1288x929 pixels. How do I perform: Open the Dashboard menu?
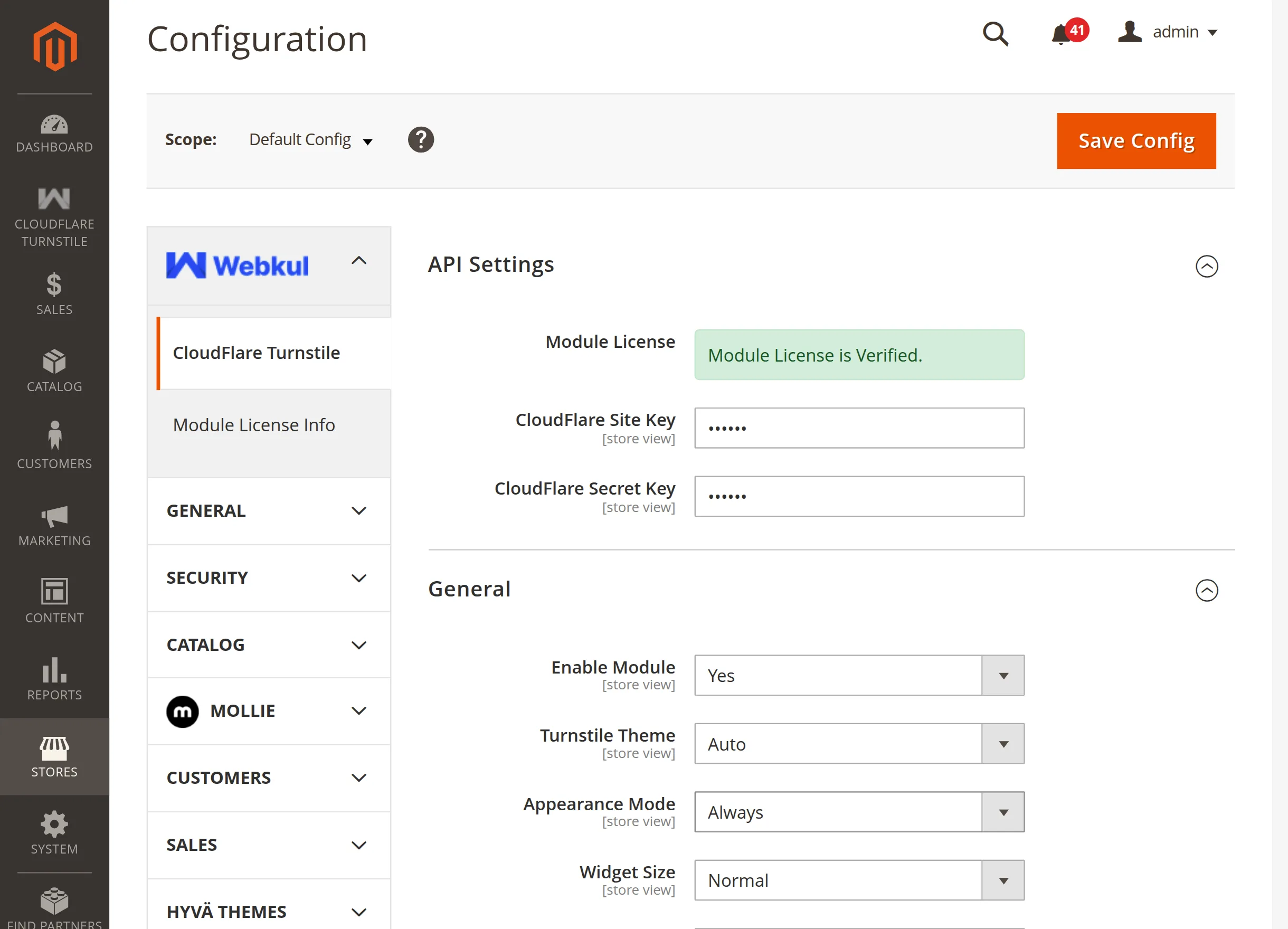(54, 135)
